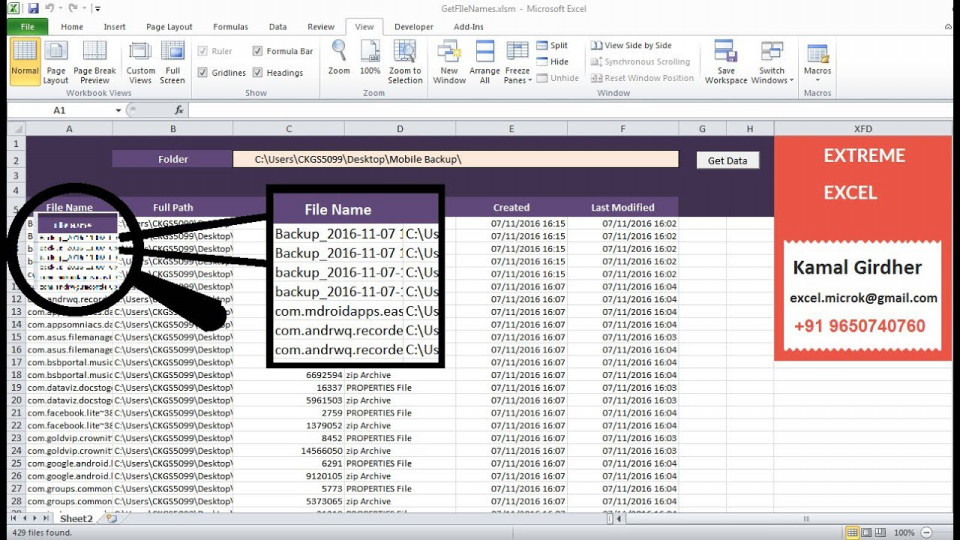
Task: Select the Sheet2 tab
Action: 76,518
